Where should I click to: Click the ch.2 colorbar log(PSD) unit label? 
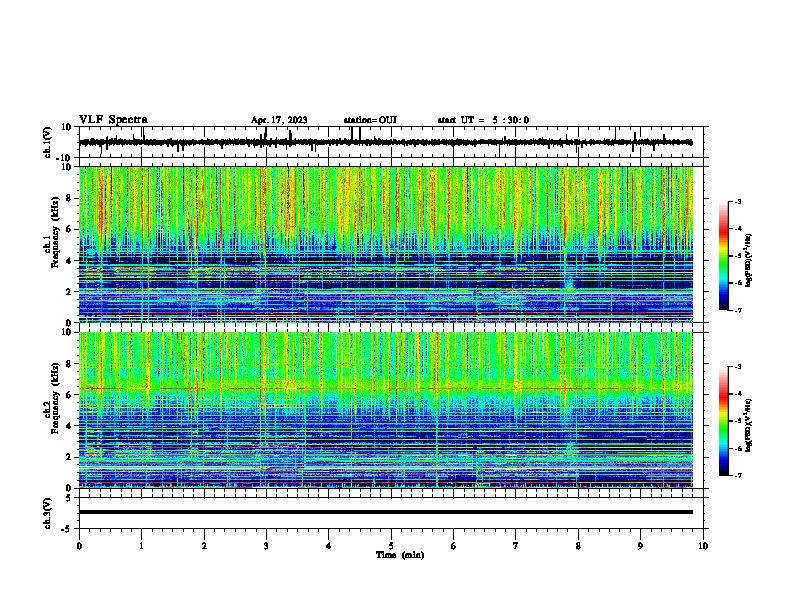coord(748,425)
